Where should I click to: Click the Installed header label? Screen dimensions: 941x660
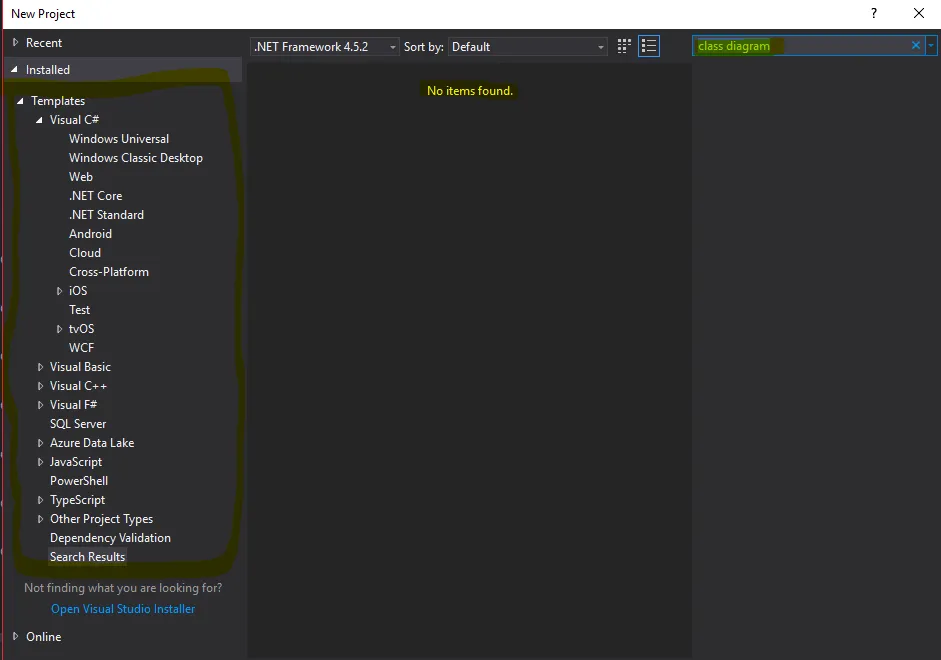pos(47,70)
